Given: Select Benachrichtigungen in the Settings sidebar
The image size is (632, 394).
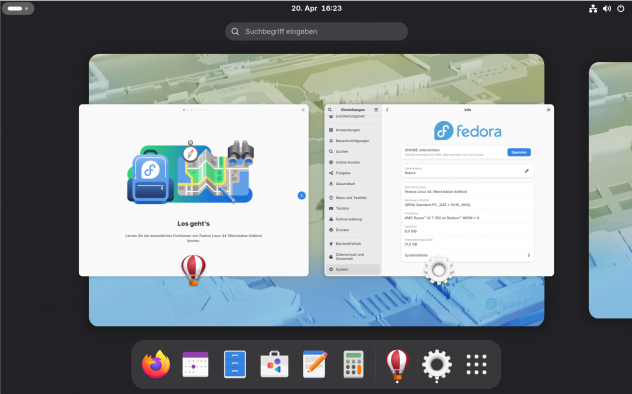Looking at the screenshot, I should 353,141.
